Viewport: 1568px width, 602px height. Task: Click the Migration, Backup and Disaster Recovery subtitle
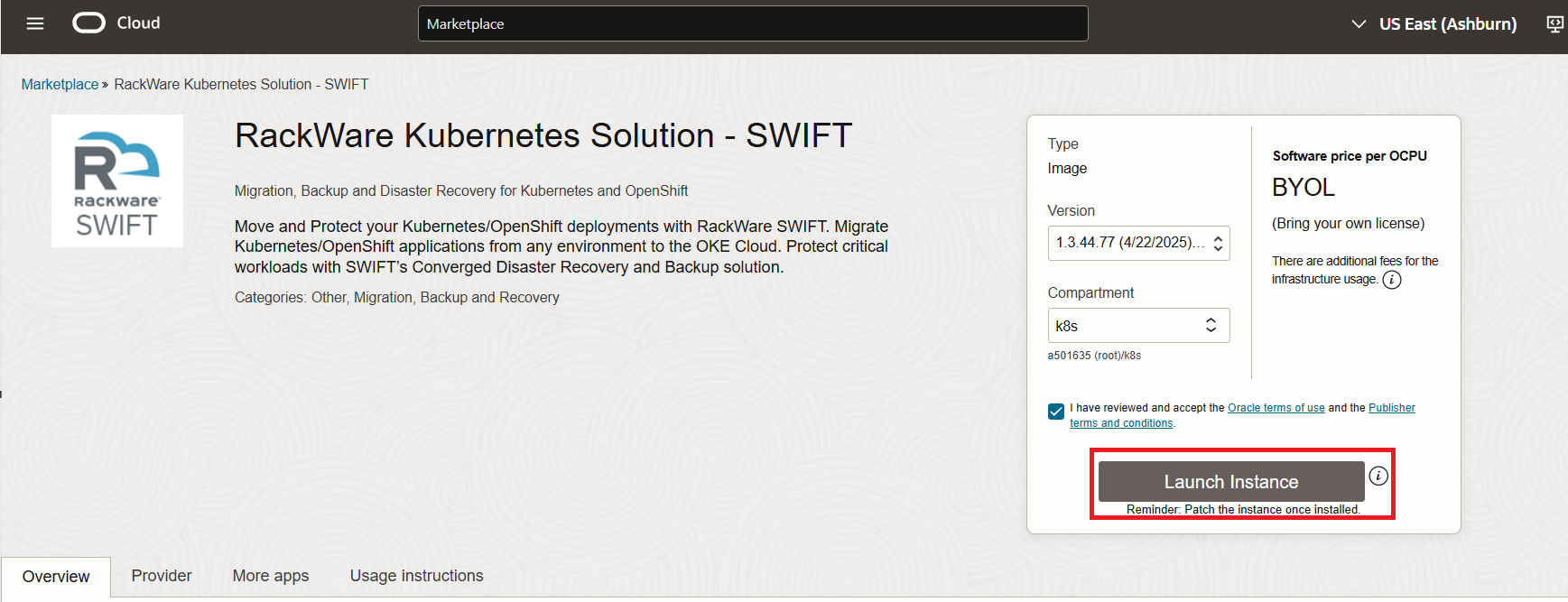(461, 191)
